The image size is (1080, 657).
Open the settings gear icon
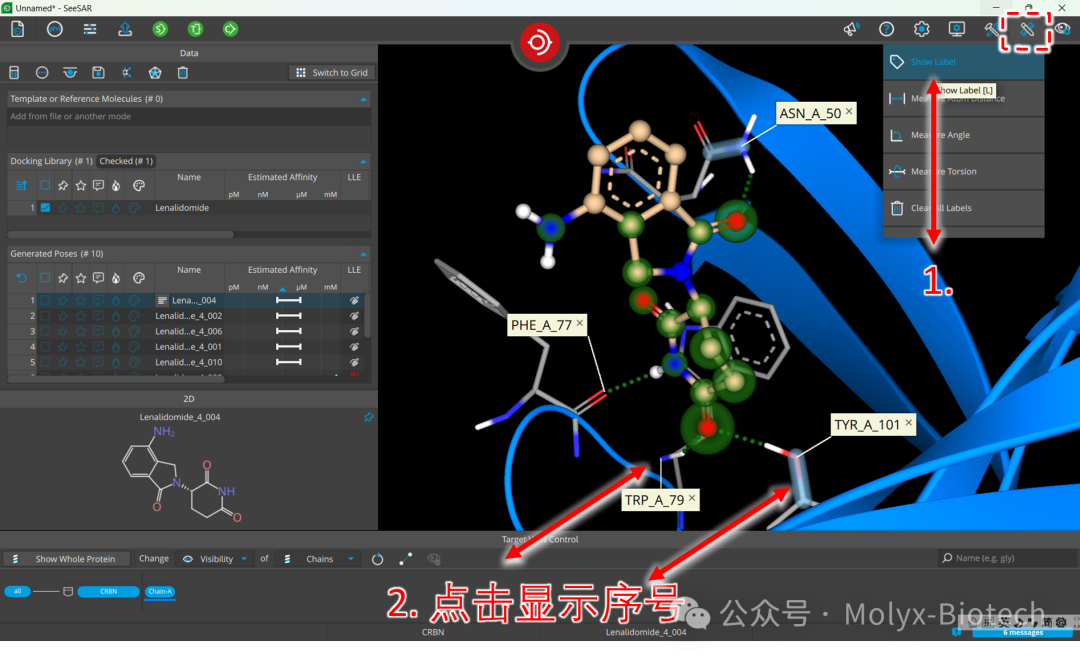pos(922,29)
